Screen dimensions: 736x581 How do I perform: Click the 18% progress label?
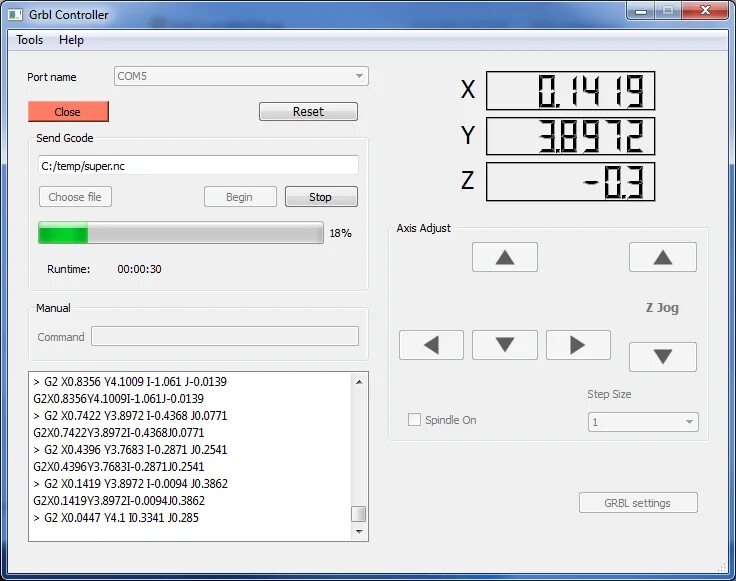340,233
